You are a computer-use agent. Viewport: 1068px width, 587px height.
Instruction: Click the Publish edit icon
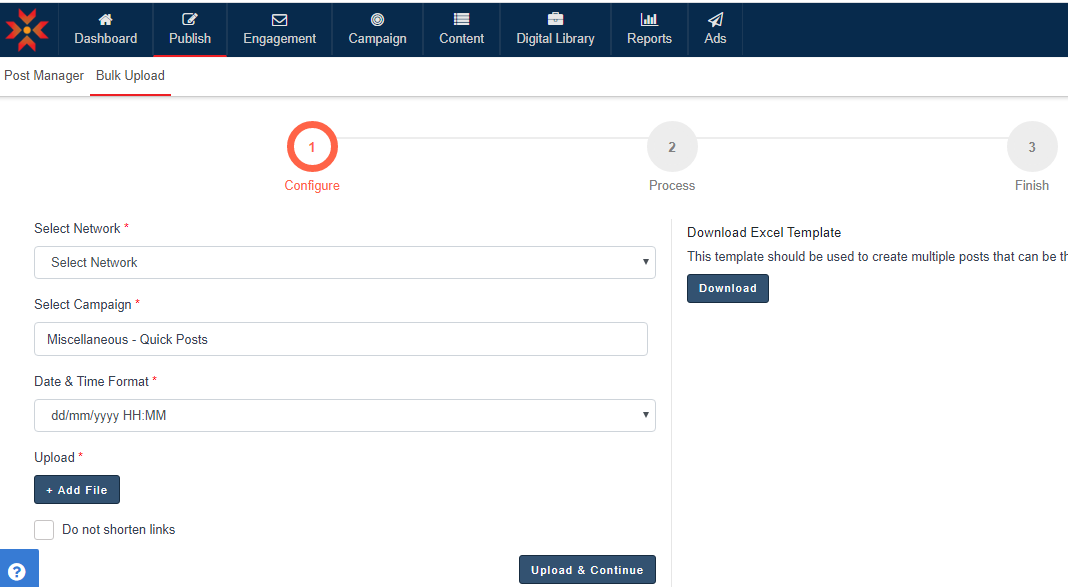click(x=190, y=19)
